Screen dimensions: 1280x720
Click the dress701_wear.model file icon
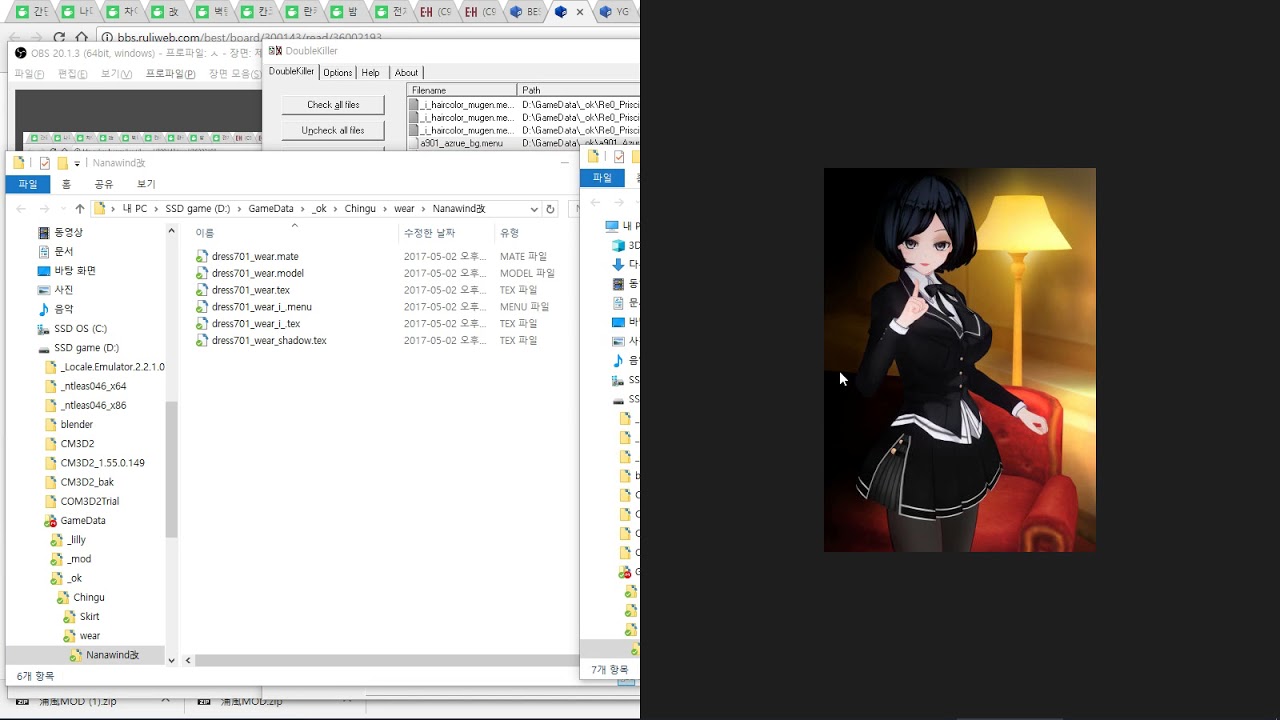tap(202, 273)
